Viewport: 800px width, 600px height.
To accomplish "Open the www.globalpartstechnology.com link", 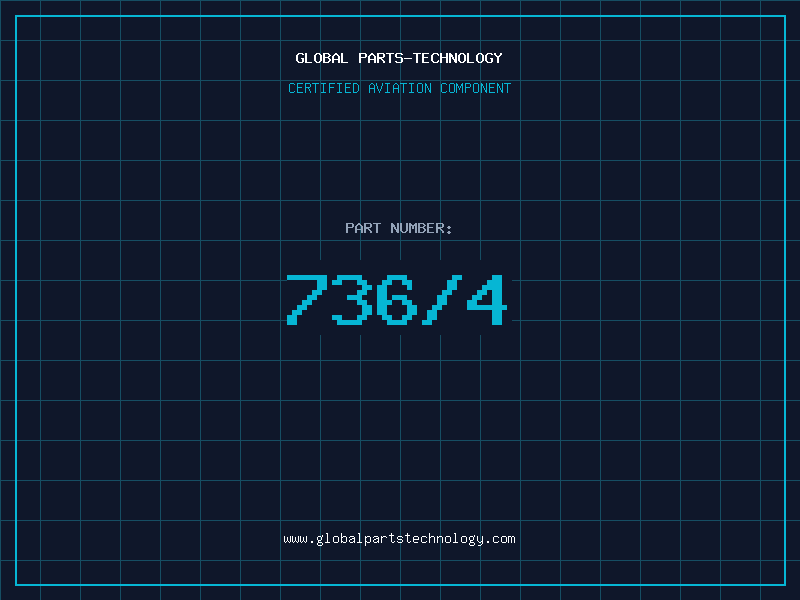I will [x=399, y=539].
